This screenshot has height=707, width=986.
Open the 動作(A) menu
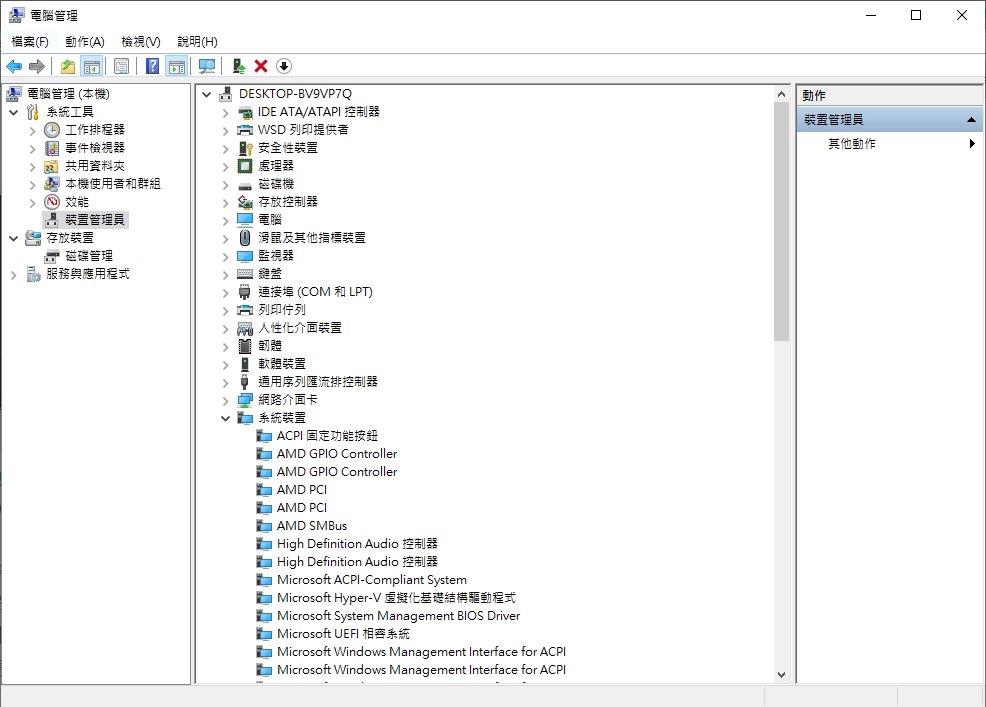coord(85,42)
